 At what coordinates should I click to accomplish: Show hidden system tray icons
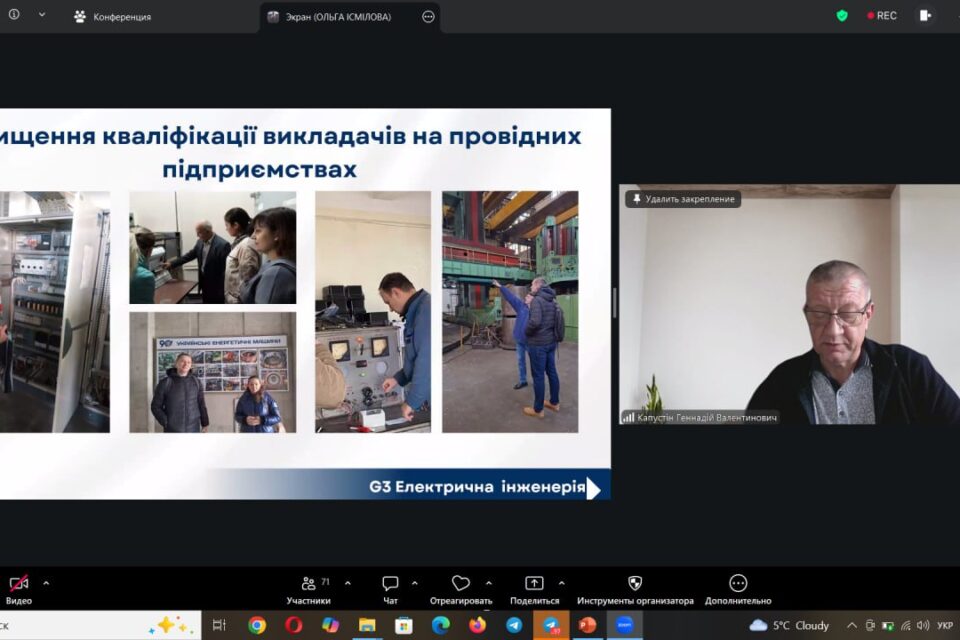852,625
